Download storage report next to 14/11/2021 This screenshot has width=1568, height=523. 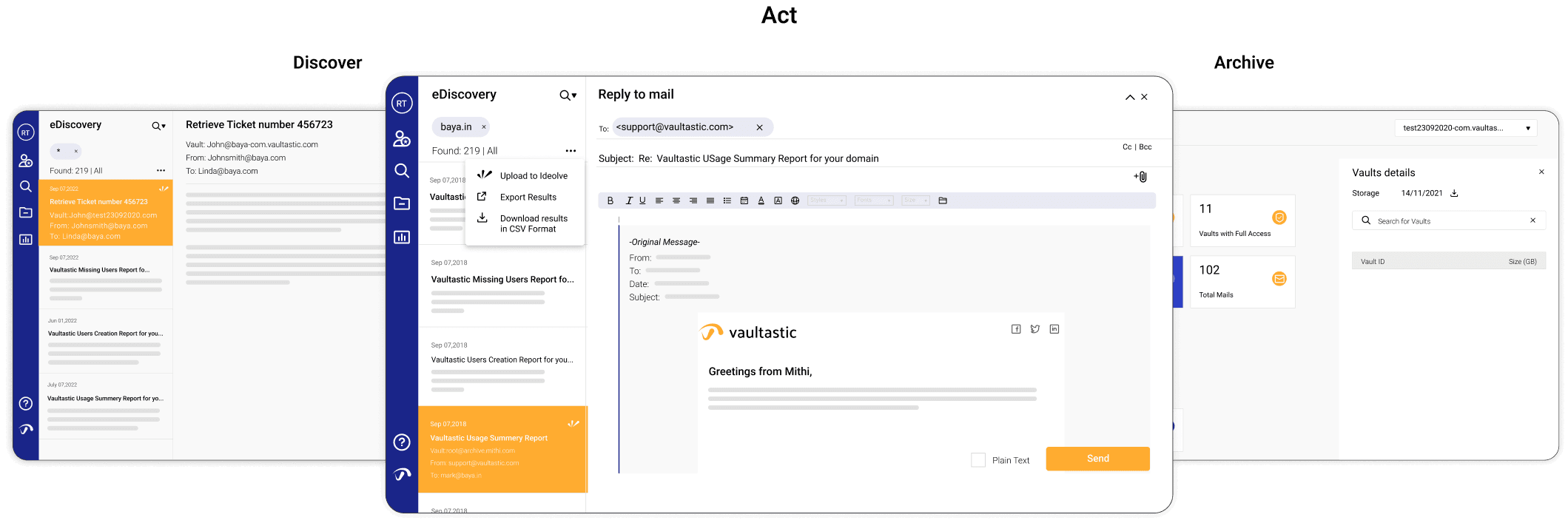[1454, 193]
